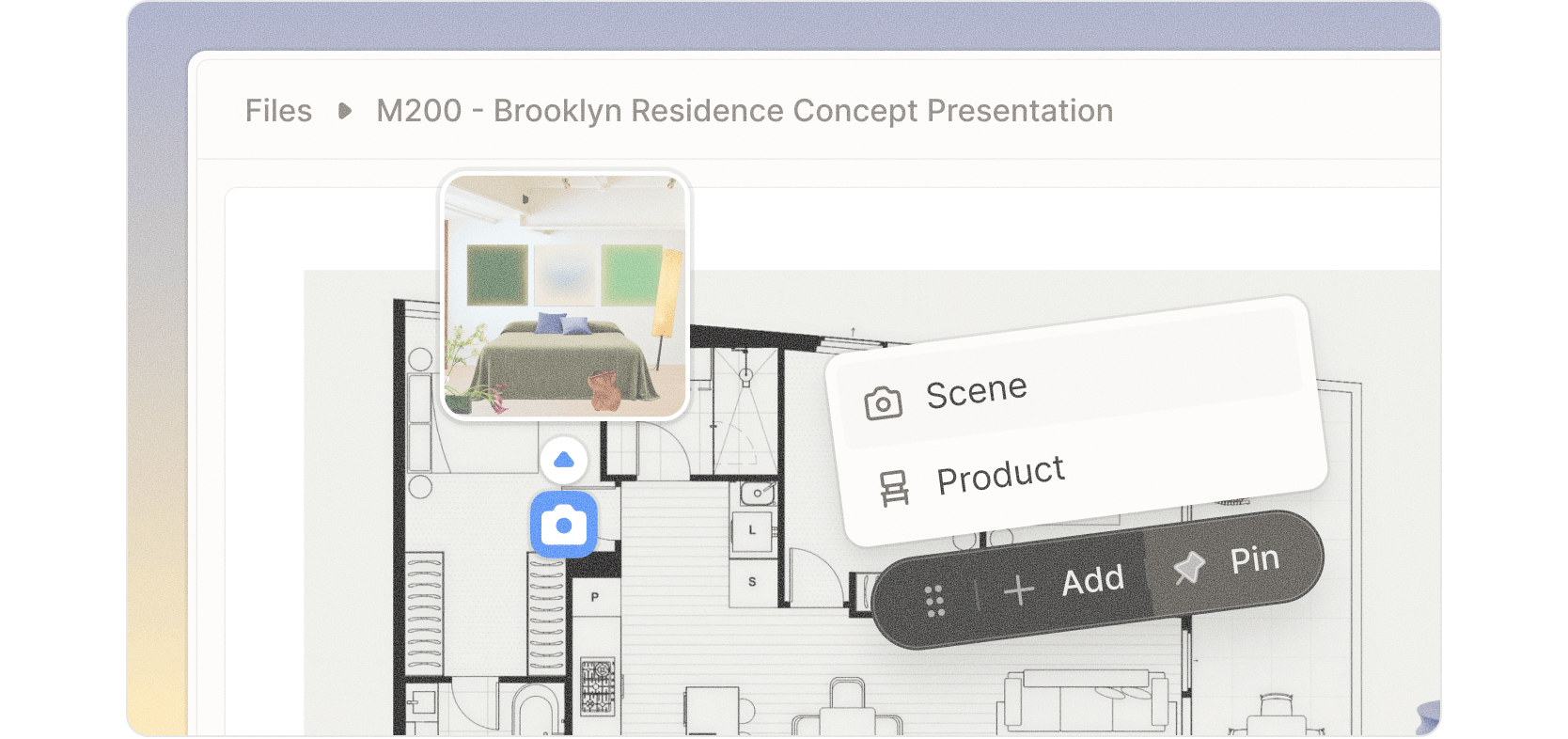Click the L laundry unit on floor plan

tap(752, 530)
